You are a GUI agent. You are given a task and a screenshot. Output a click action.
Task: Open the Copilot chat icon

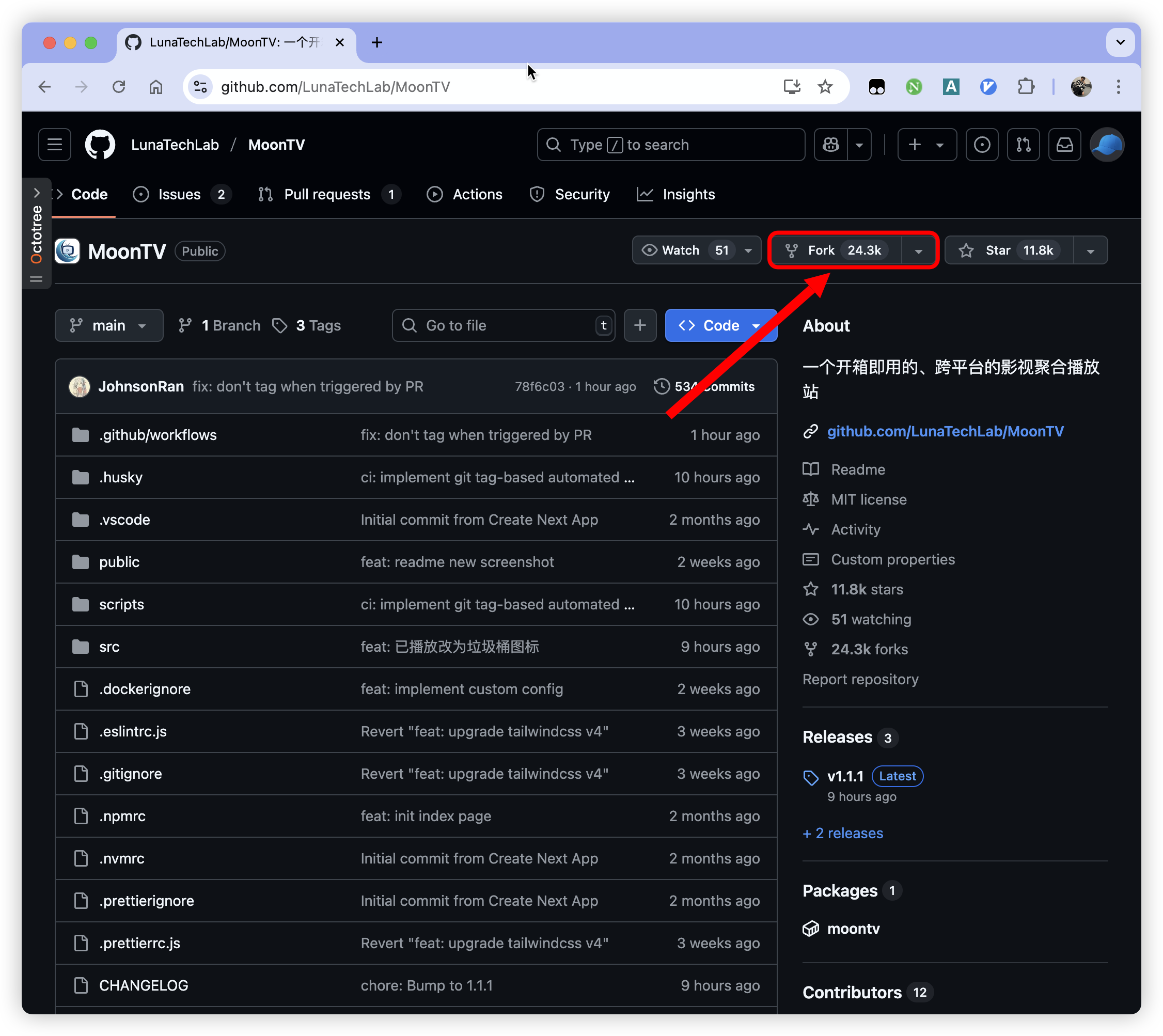point(830,145)
